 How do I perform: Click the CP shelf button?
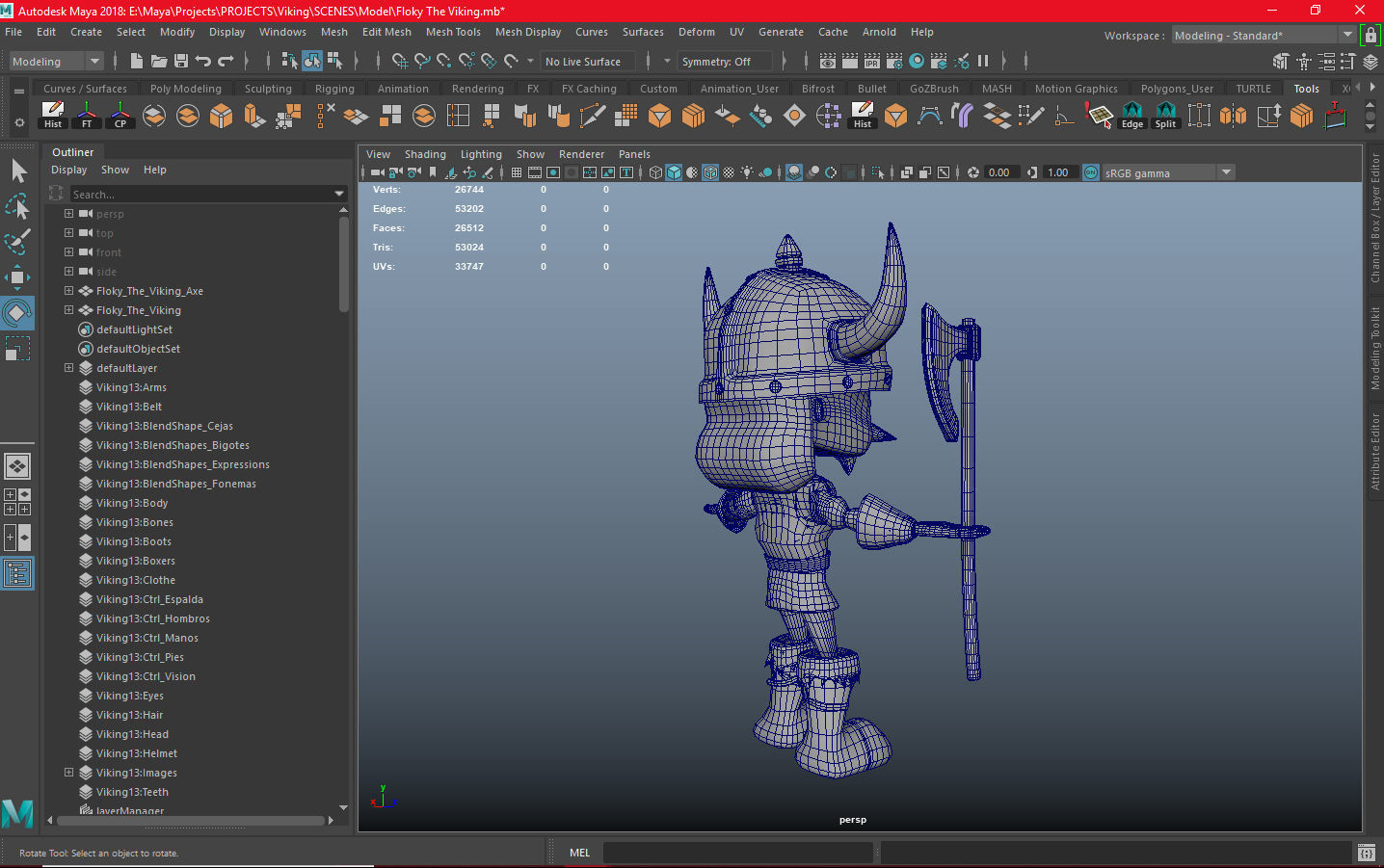pyautogui.click(x=120, y=116)
